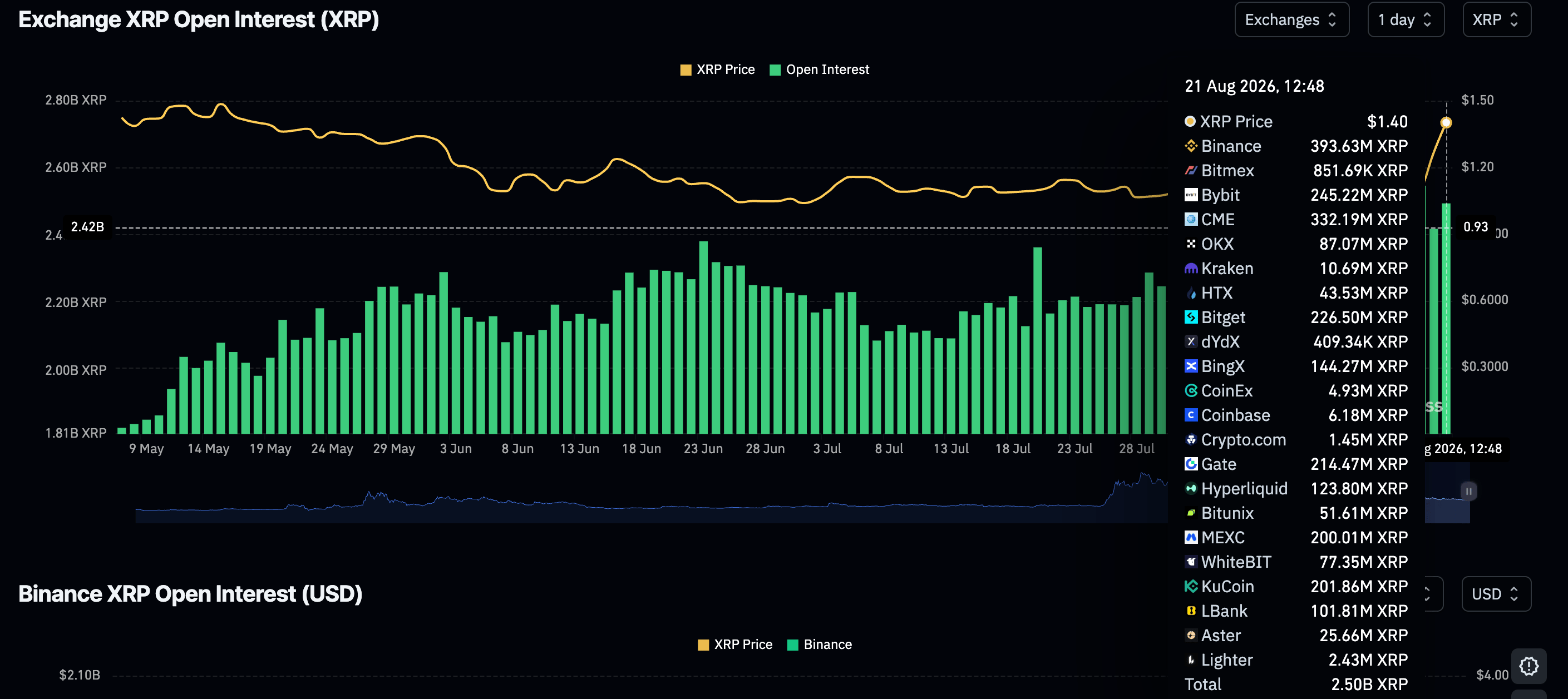Open the floating alert badge icon
The image size is (1568, 699).
(1528, 666)
